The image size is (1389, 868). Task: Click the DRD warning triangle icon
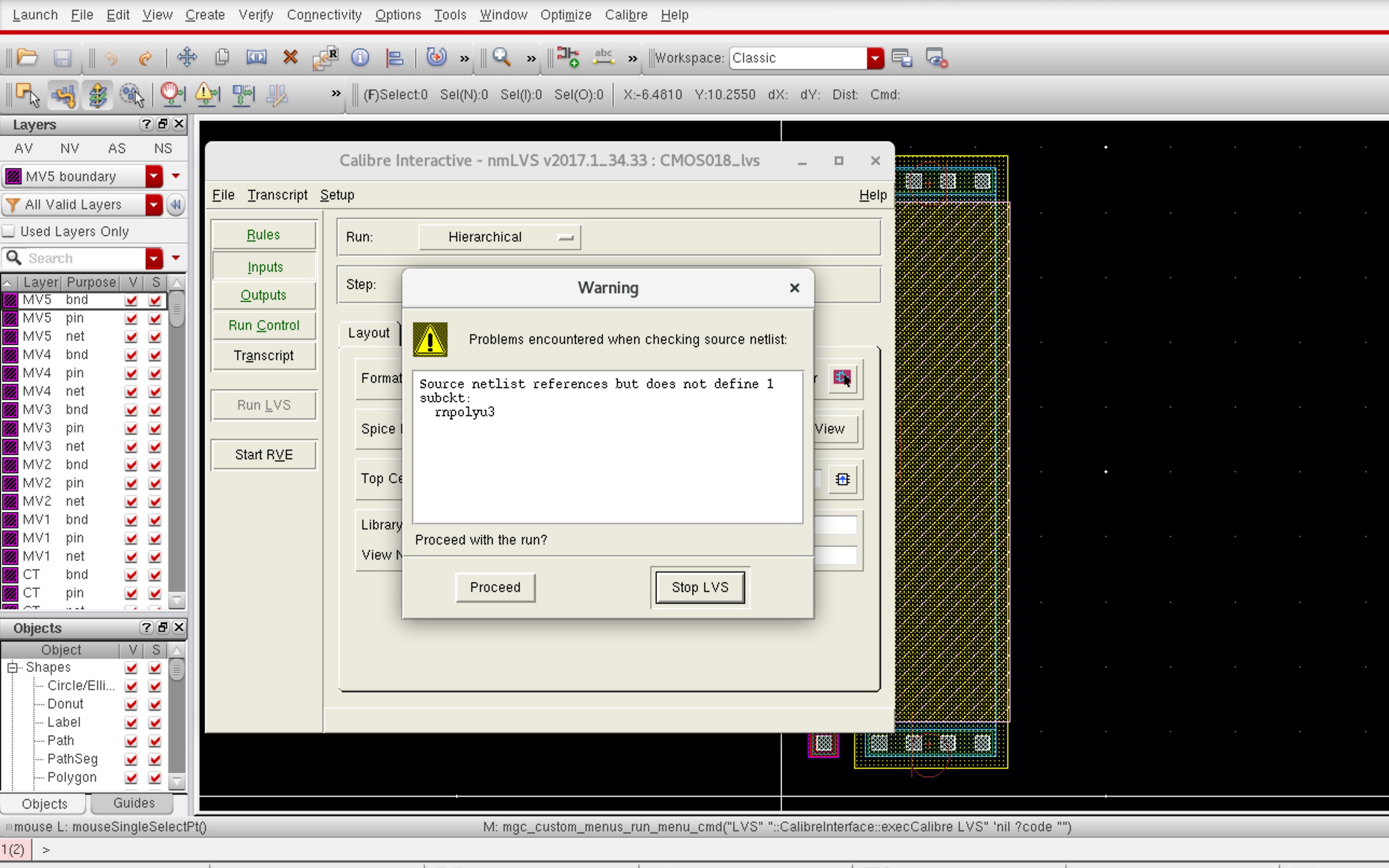click(207, 95)
